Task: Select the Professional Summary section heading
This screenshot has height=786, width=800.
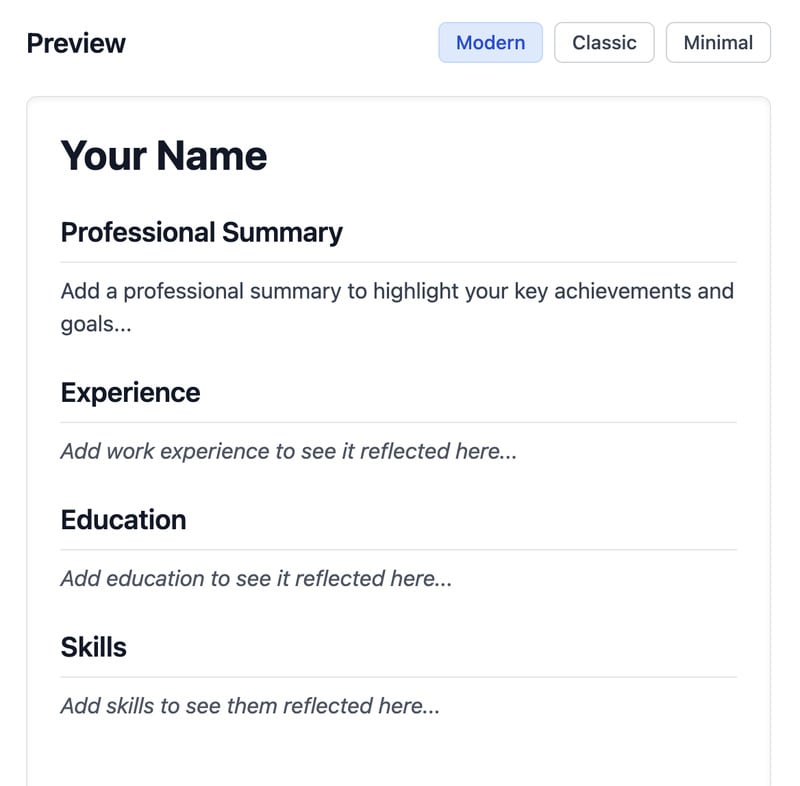Action: [x=201, y=232]
